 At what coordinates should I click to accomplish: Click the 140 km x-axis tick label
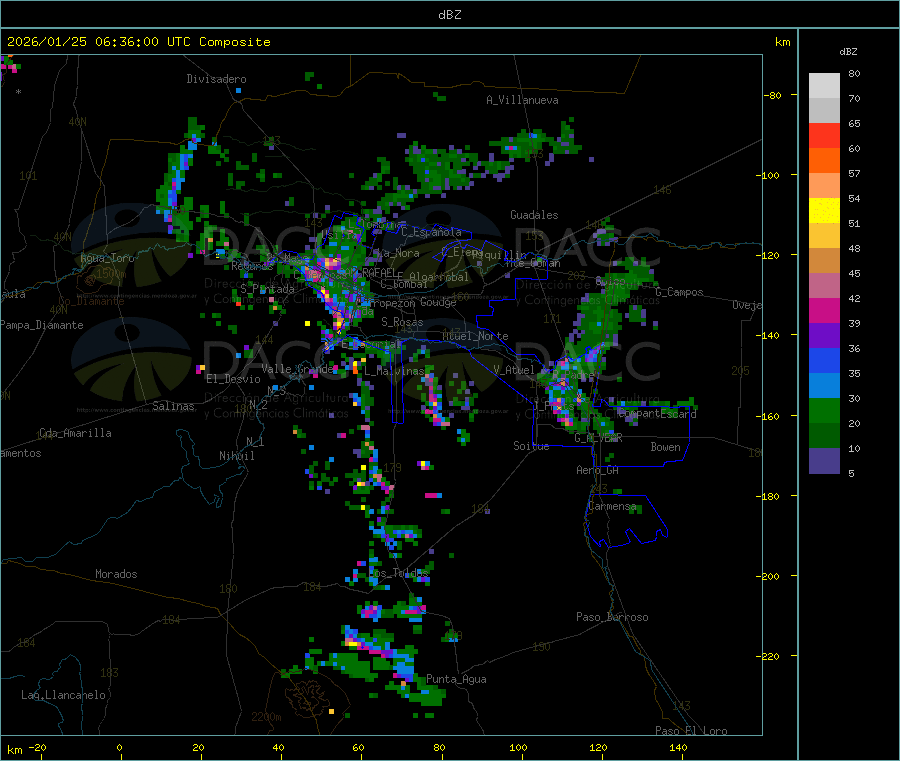[x=678, y=747]
